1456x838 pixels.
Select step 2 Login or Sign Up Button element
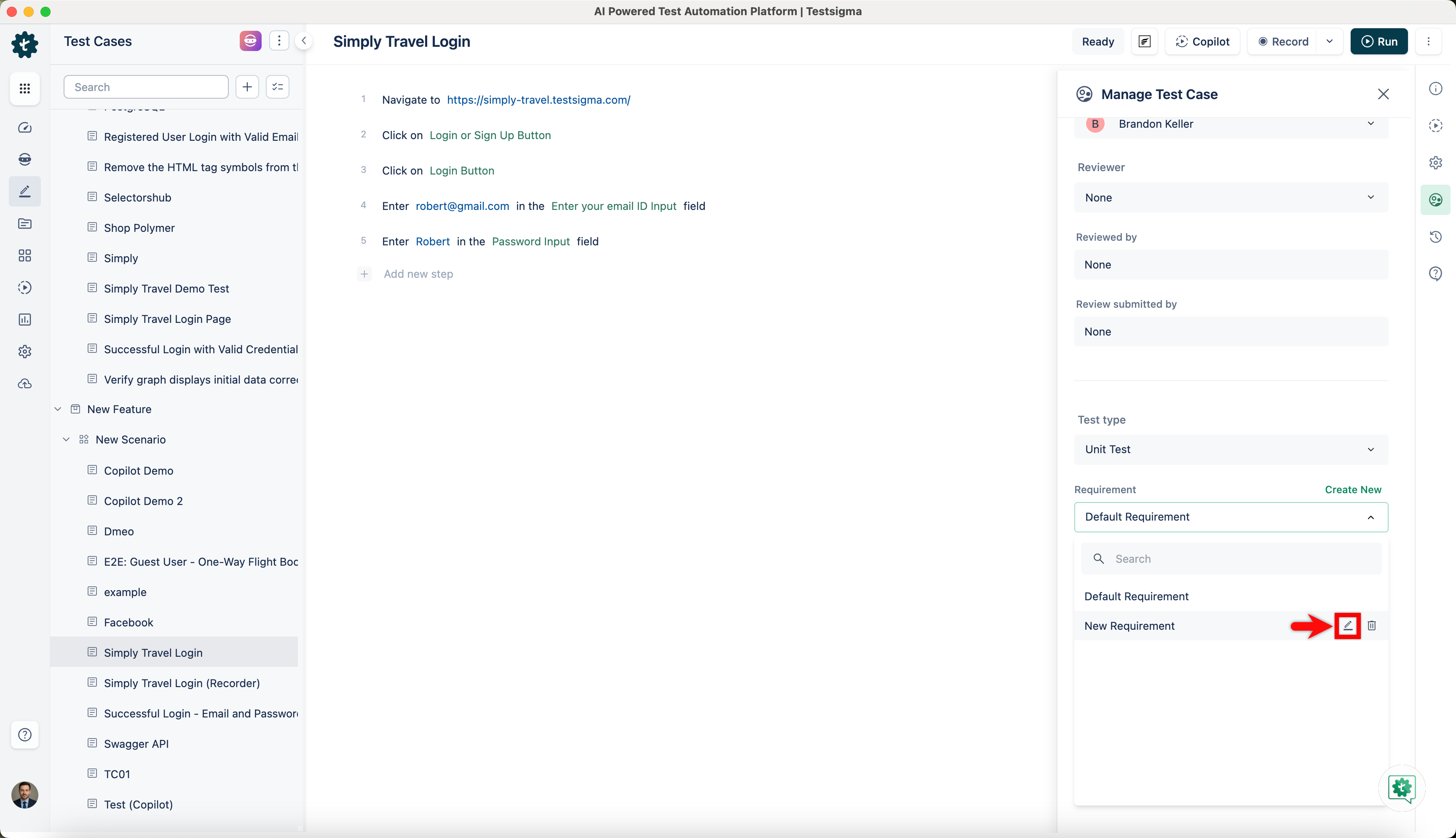490,135
